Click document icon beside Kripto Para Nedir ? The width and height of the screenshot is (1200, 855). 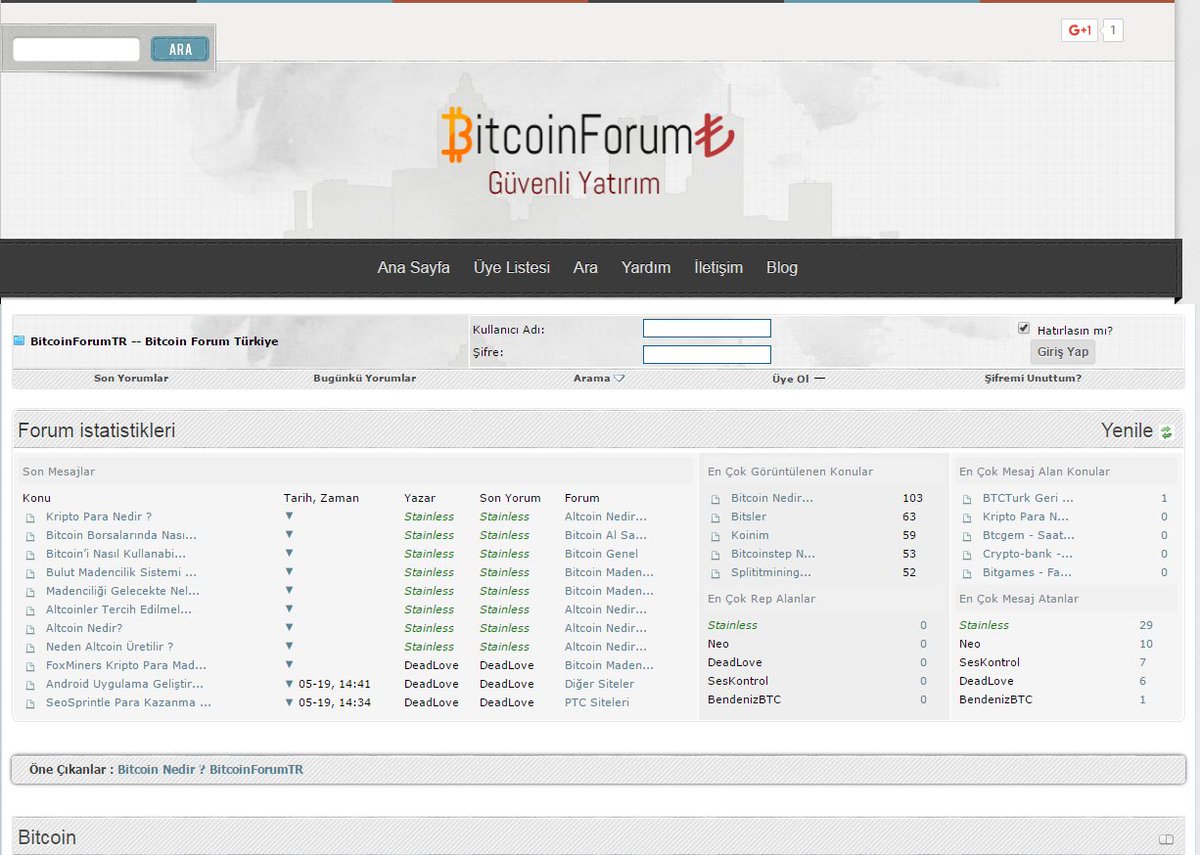(x=31, y=517)
